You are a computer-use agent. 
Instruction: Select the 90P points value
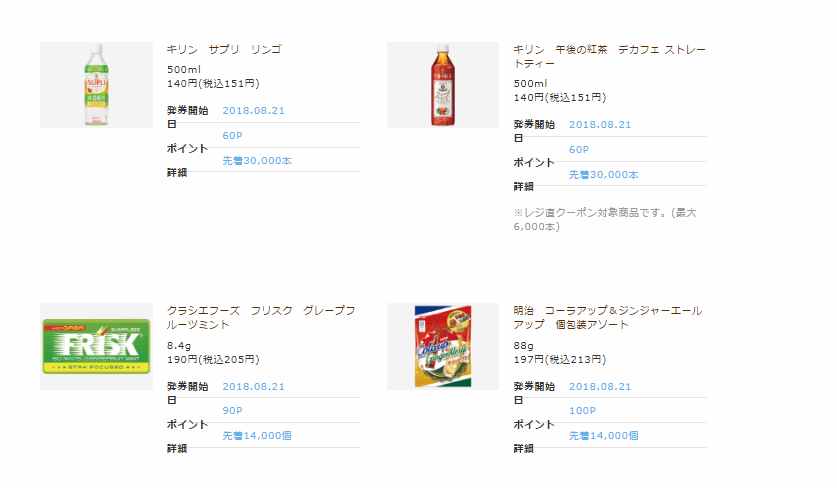tap(232, 411)
